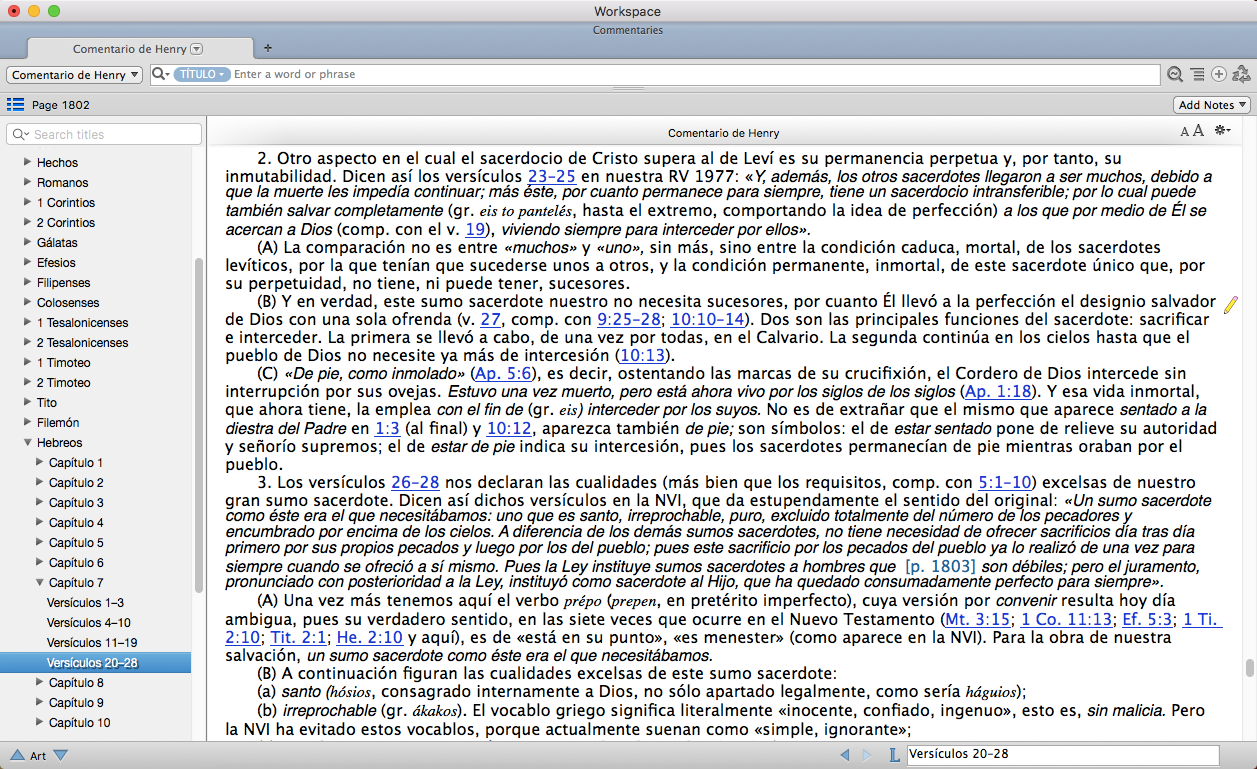Decrease text size with small A
This screenshot has height=769, width=1257.
point(1185,132)
